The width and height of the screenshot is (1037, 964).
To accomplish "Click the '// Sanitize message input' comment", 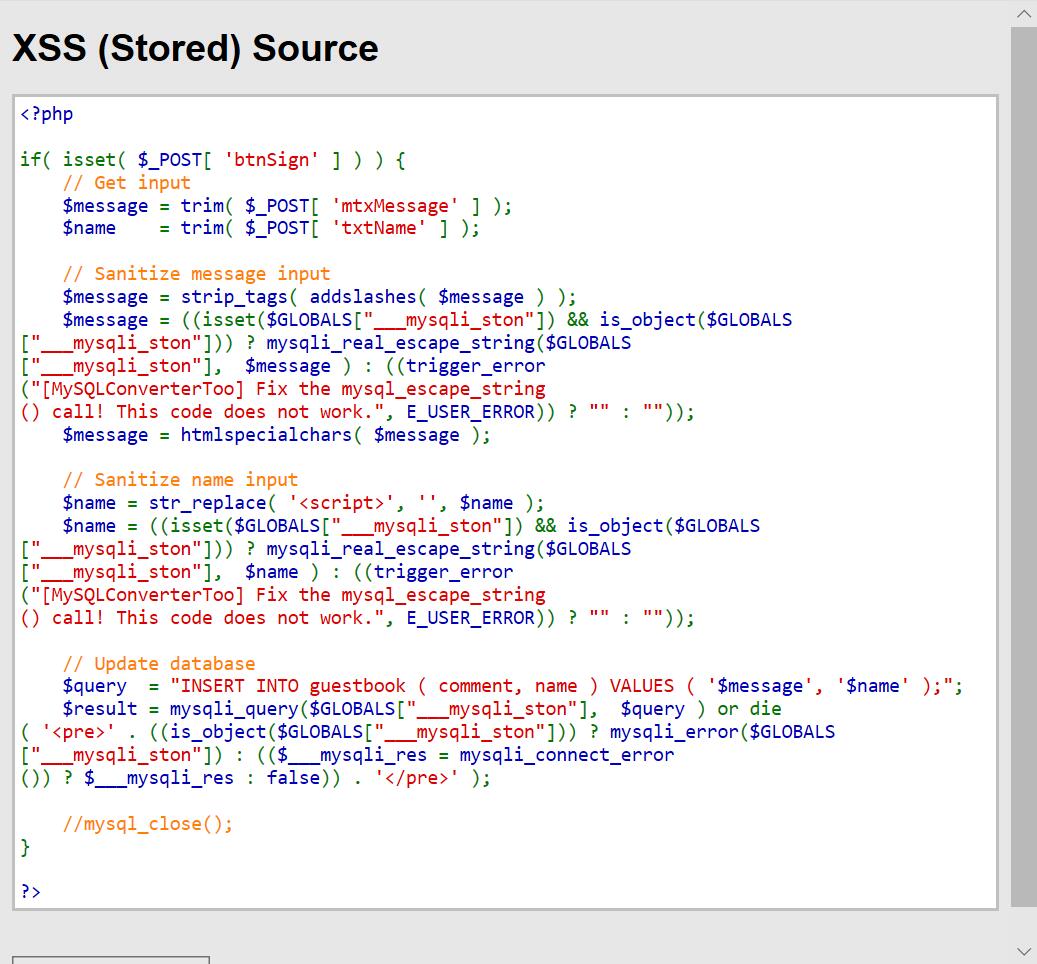I will [196, 274].
